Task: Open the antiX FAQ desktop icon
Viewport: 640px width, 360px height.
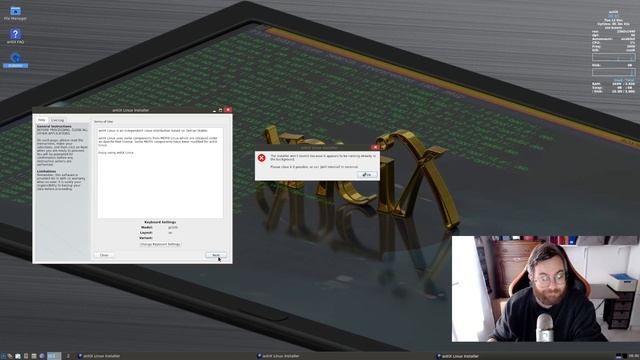Action: (15, 36)
